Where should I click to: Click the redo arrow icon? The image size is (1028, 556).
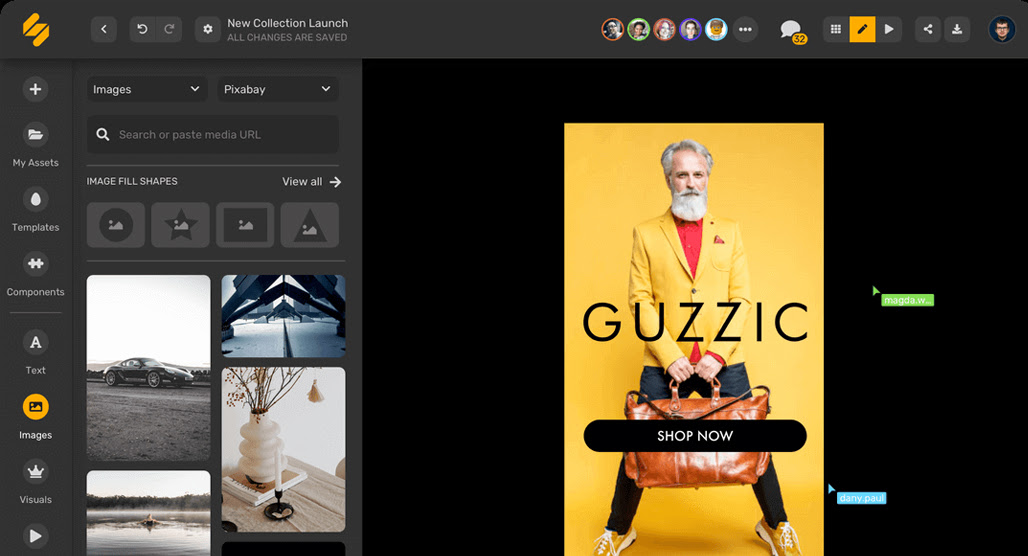pyautogui.click(x=169, y=29)
